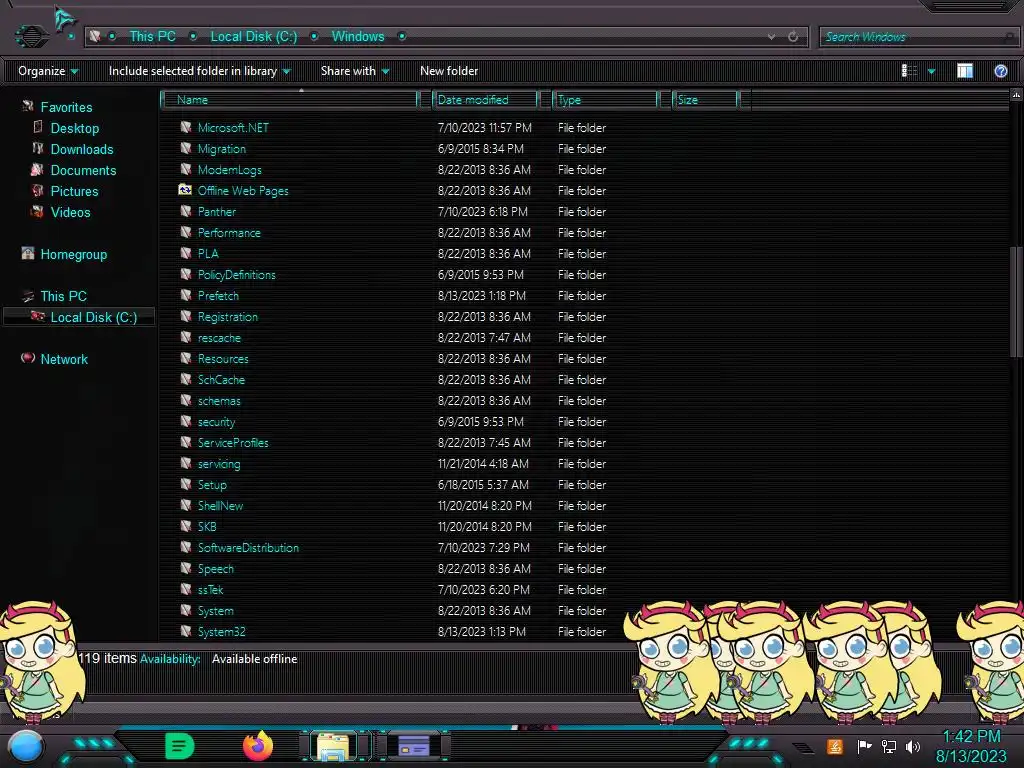Open Pictures in navigation pane
The image size is (1024, 768).
74,191
